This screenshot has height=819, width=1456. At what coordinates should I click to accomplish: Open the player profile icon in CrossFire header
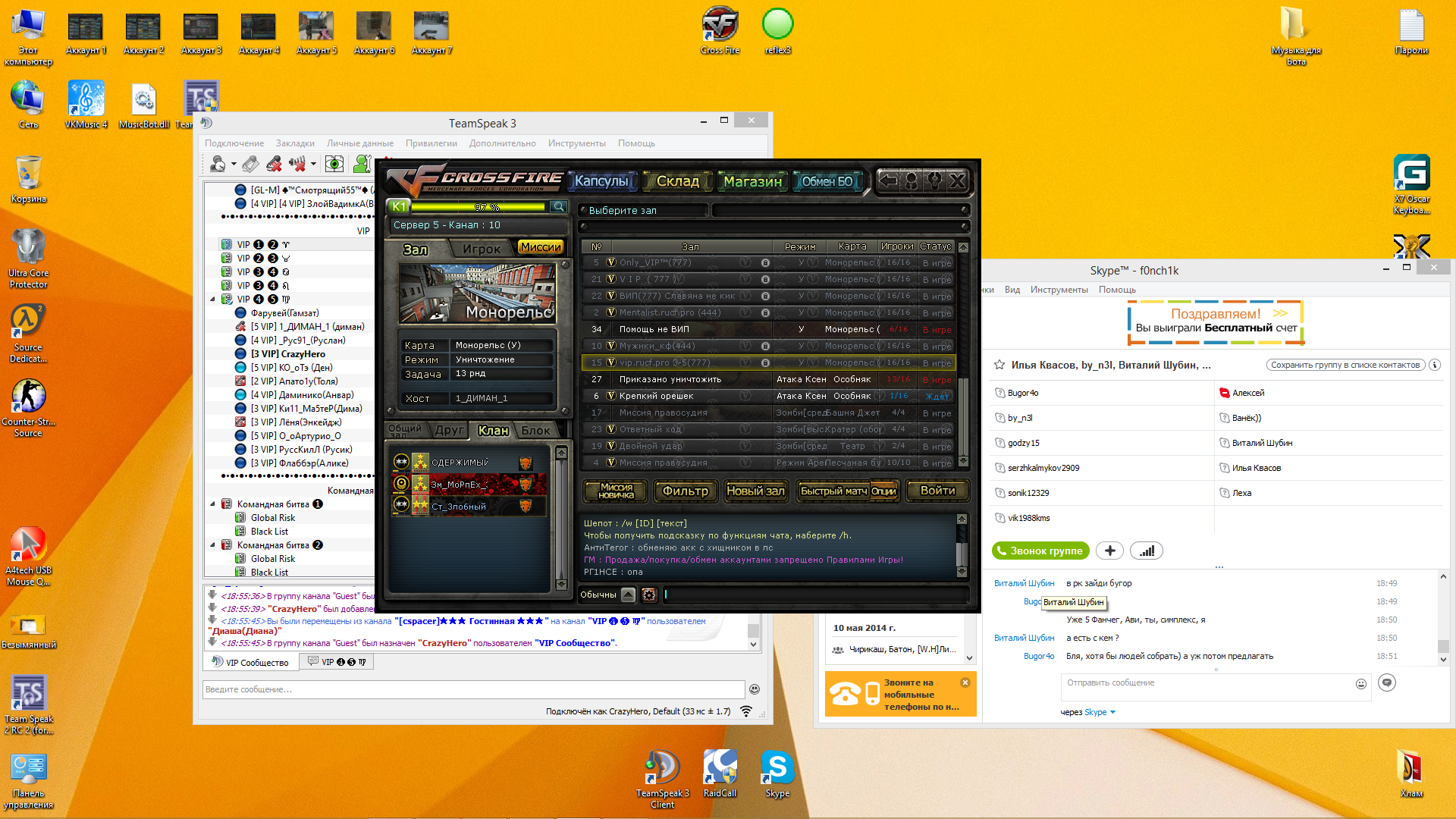(912, 180)
